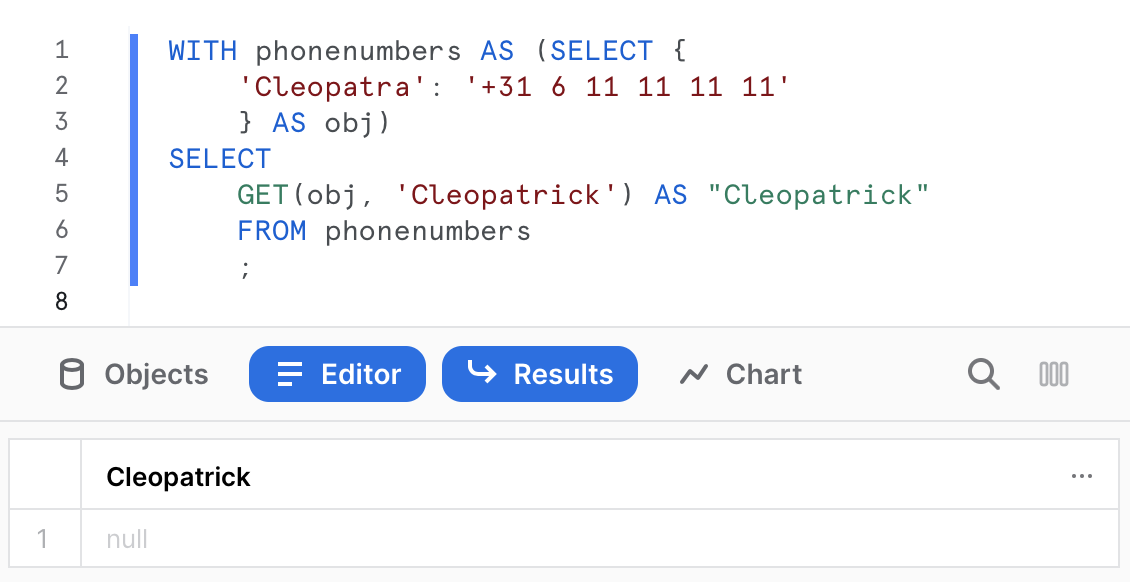Screen dimensions: 1130x582
Task: Click the WITH keyword on line 1
Action: 203,50
